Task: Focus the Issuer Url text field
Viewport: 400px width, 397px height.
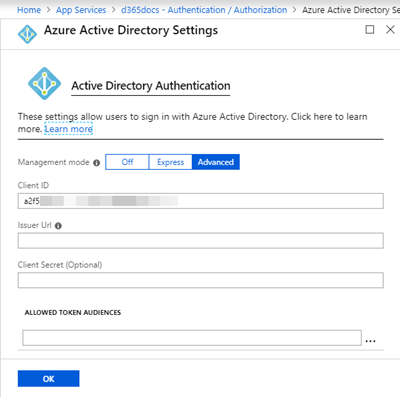Action: (201, 241)
